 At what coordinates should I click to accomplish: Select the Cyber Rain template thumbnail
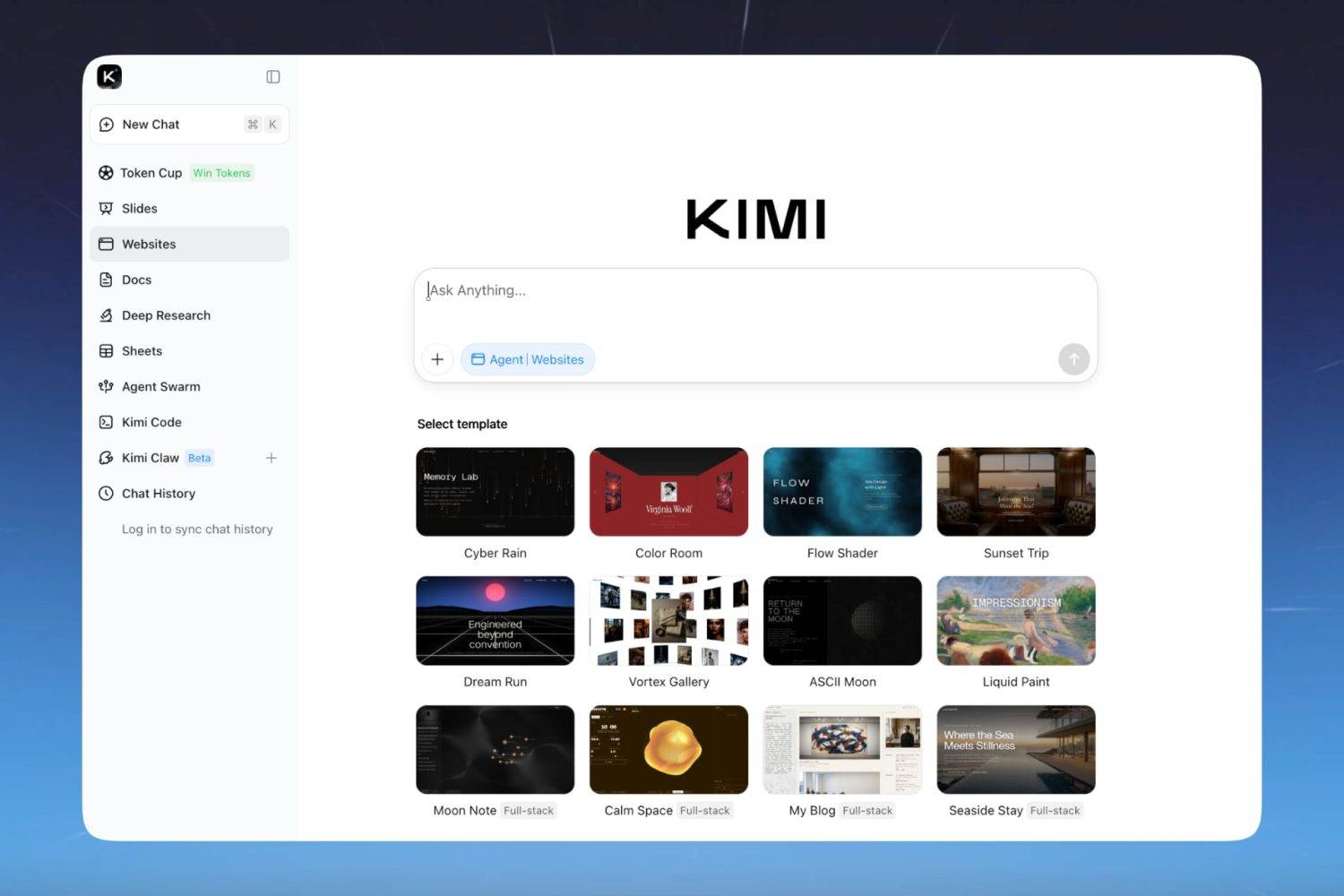point(495,492)
